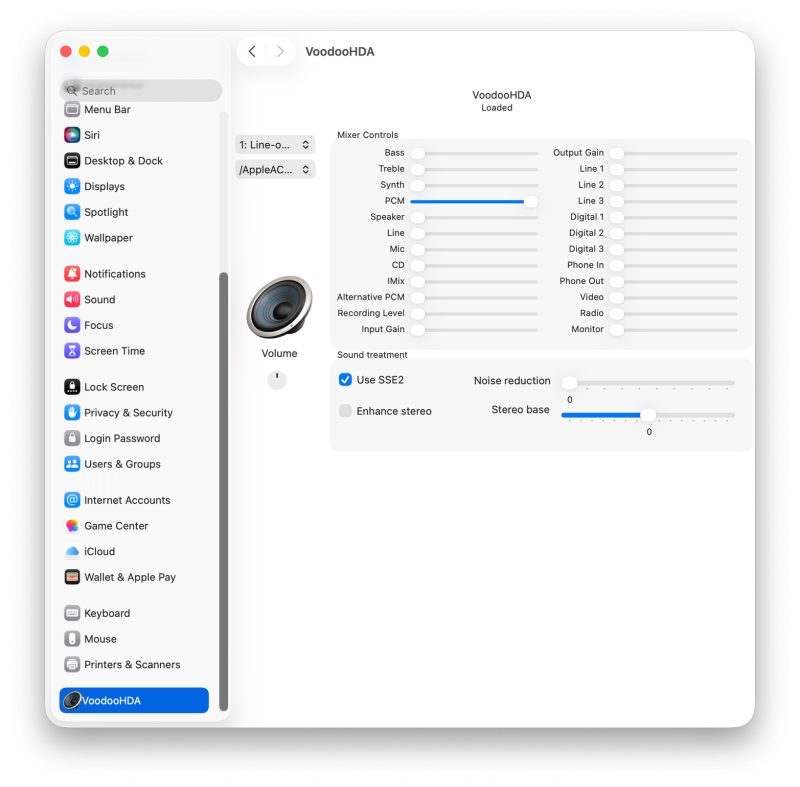Image resolution: width=800 pixels, height=787 pixels.
Task: Go back with the left chevron button
Action: tap(252, 52)
